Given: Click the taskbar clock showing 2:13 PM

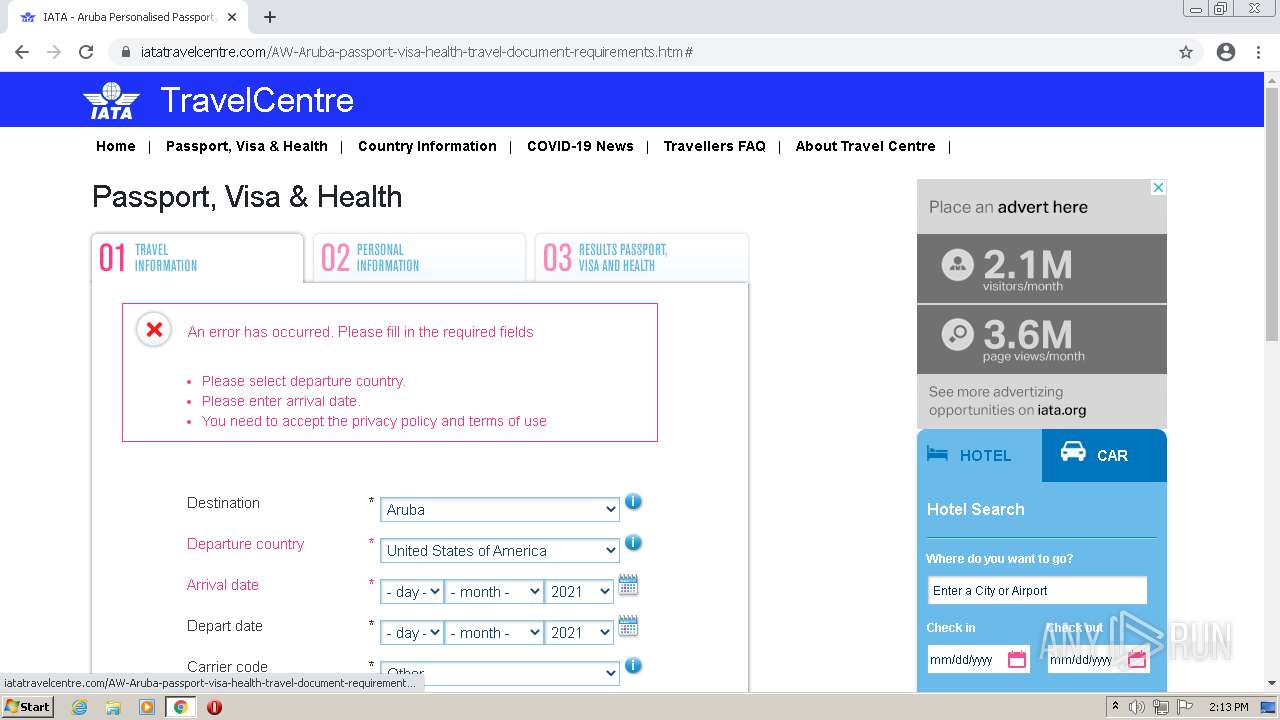Looking at the screenshot, I should (1228, 707).
